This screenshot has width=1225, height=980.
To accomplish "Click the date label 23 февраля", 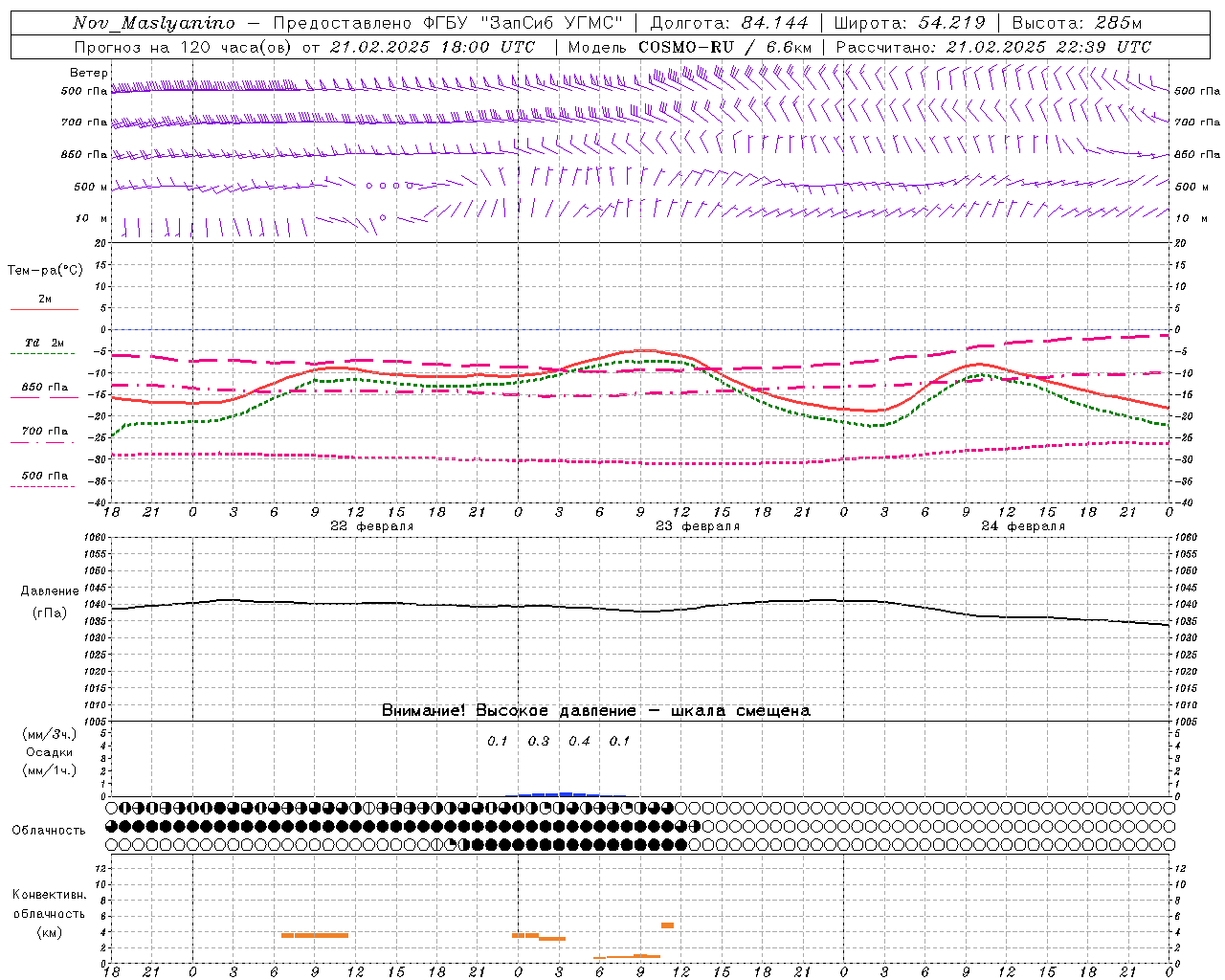I will coord(698,526).
